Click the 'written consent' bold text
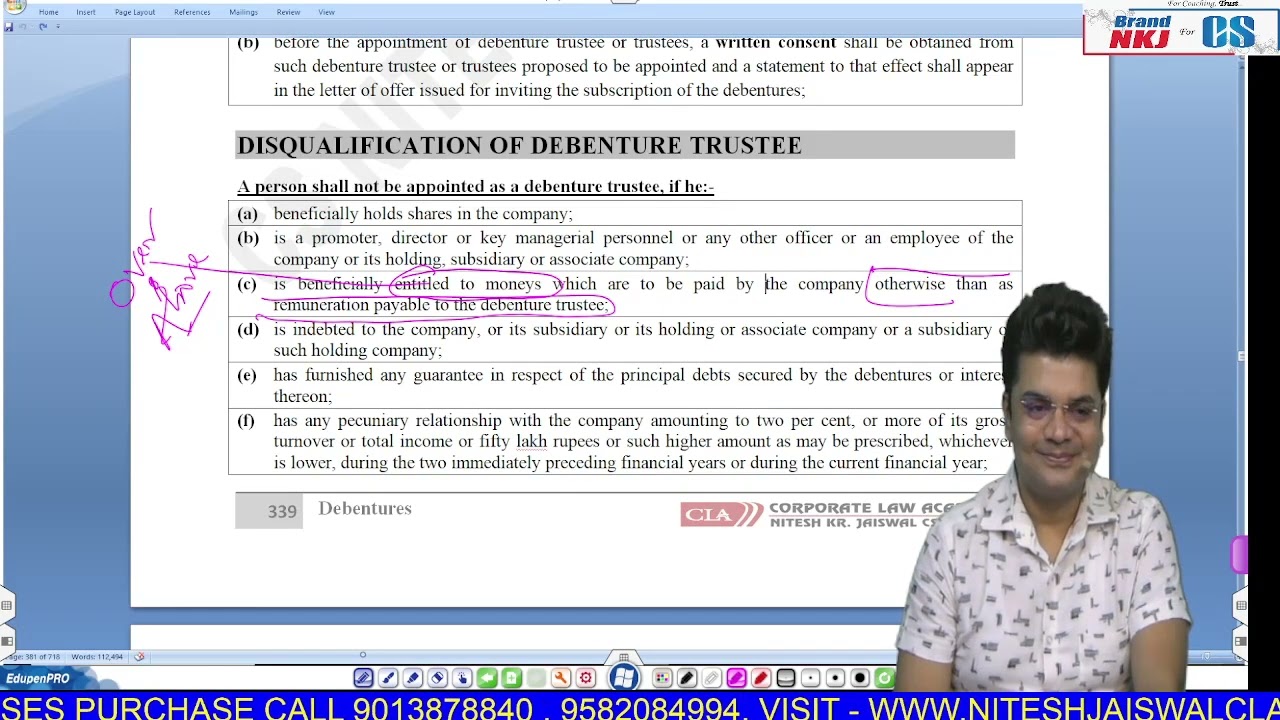The width and height of the screenshot is (1280, 720). click(x=775, y=43)
